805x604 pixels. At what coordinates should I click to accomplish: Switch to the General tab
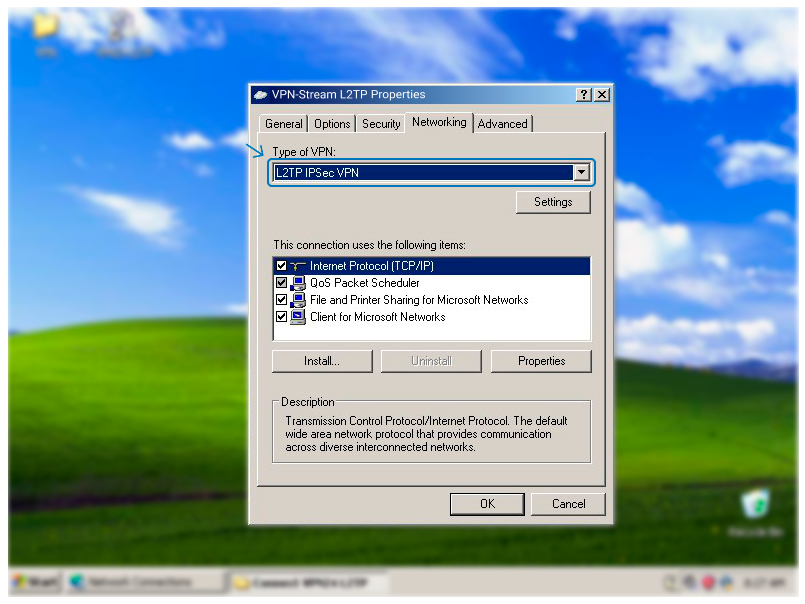click(x=283, y=124)
